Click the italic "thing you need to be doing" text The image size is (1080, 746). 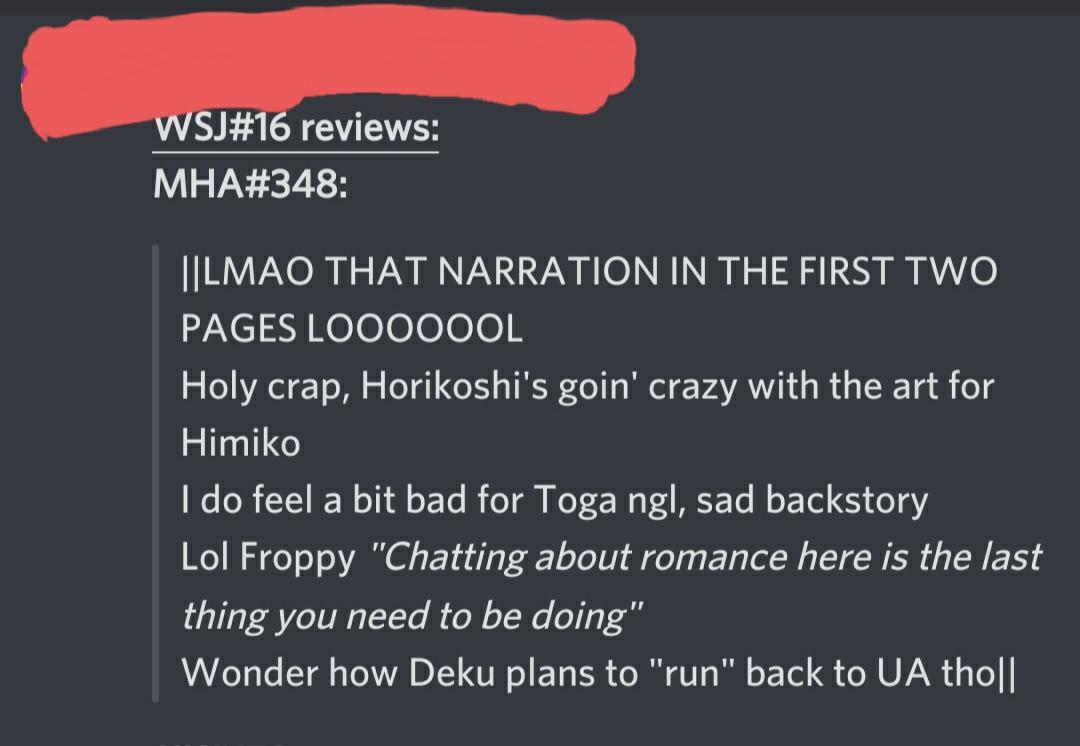[x=412, y=615]
